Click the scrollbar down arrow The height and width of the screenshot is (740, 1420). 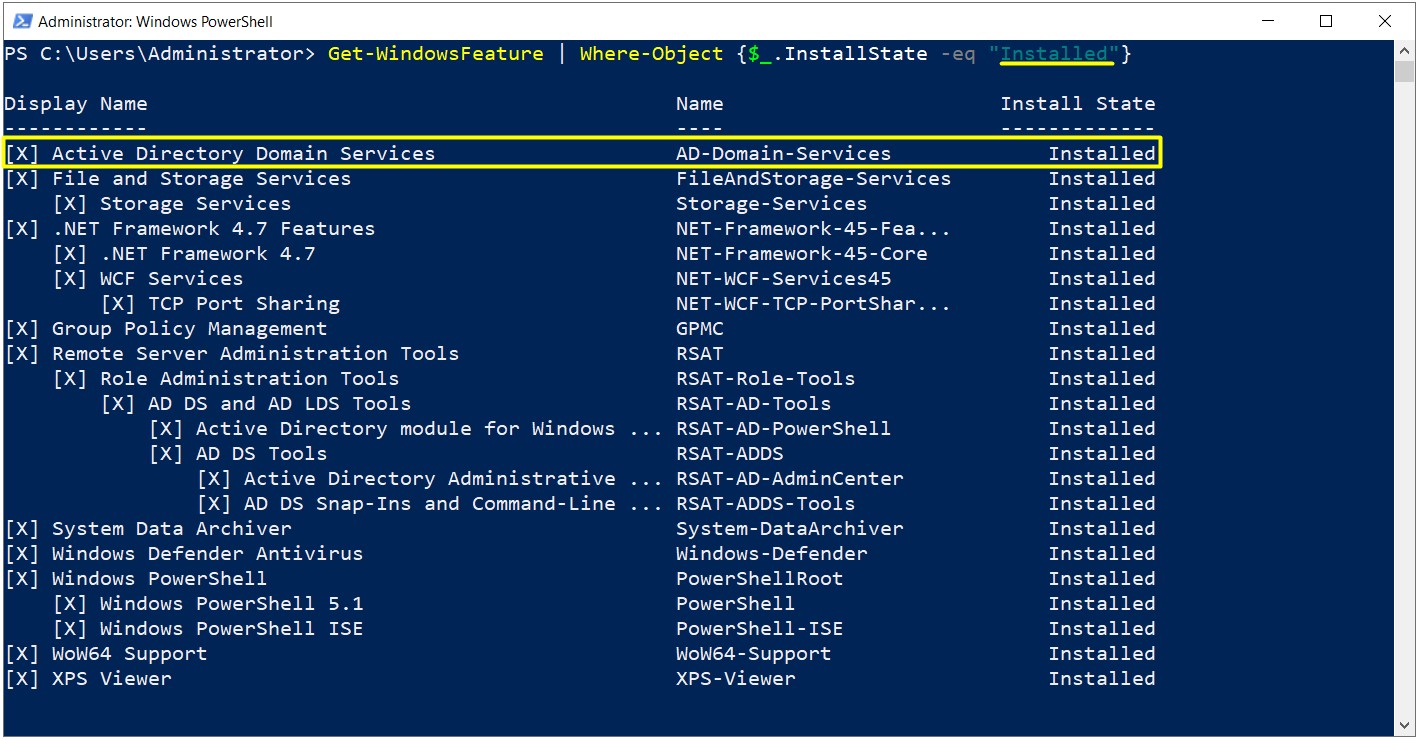click(x=1404, y=726)
